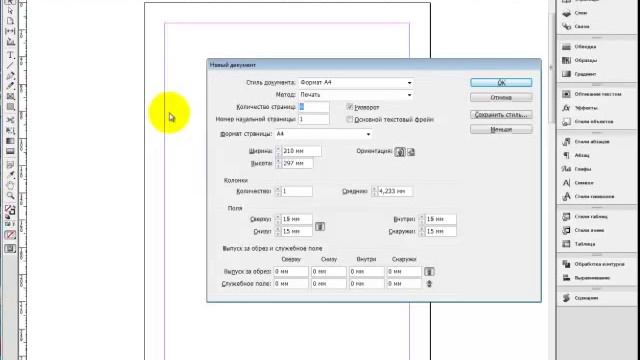Click the Отмена (Cancel) button

(501, 98)
